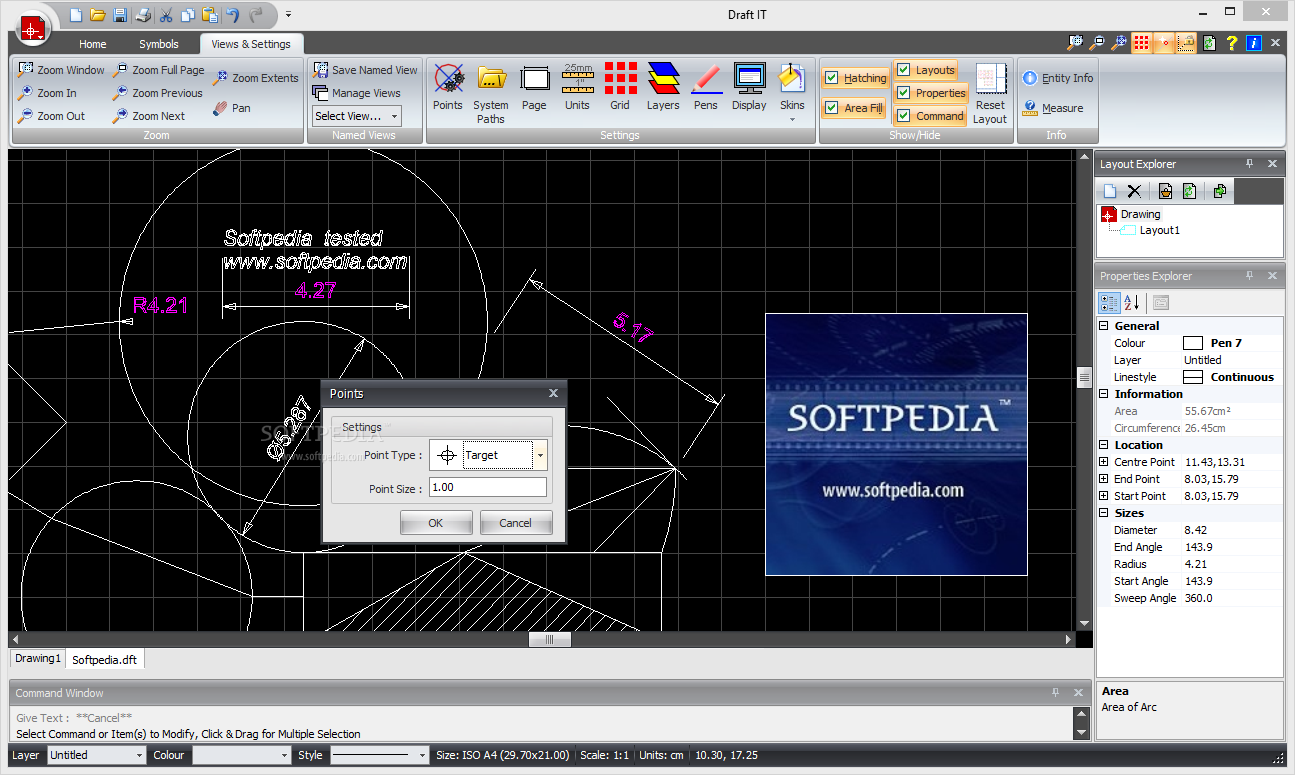Switch to the Drawing1 document tab
1295x775 pixels.
38,658
